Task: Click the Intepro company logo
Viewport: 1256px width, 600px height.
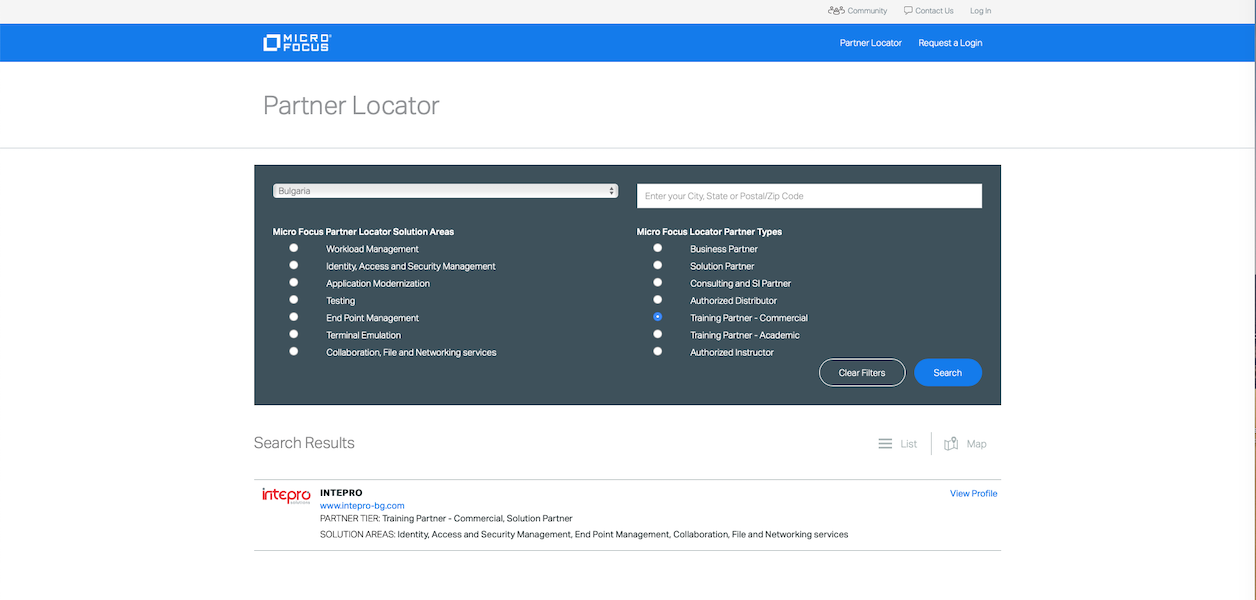Action: (x=286, y=495)
